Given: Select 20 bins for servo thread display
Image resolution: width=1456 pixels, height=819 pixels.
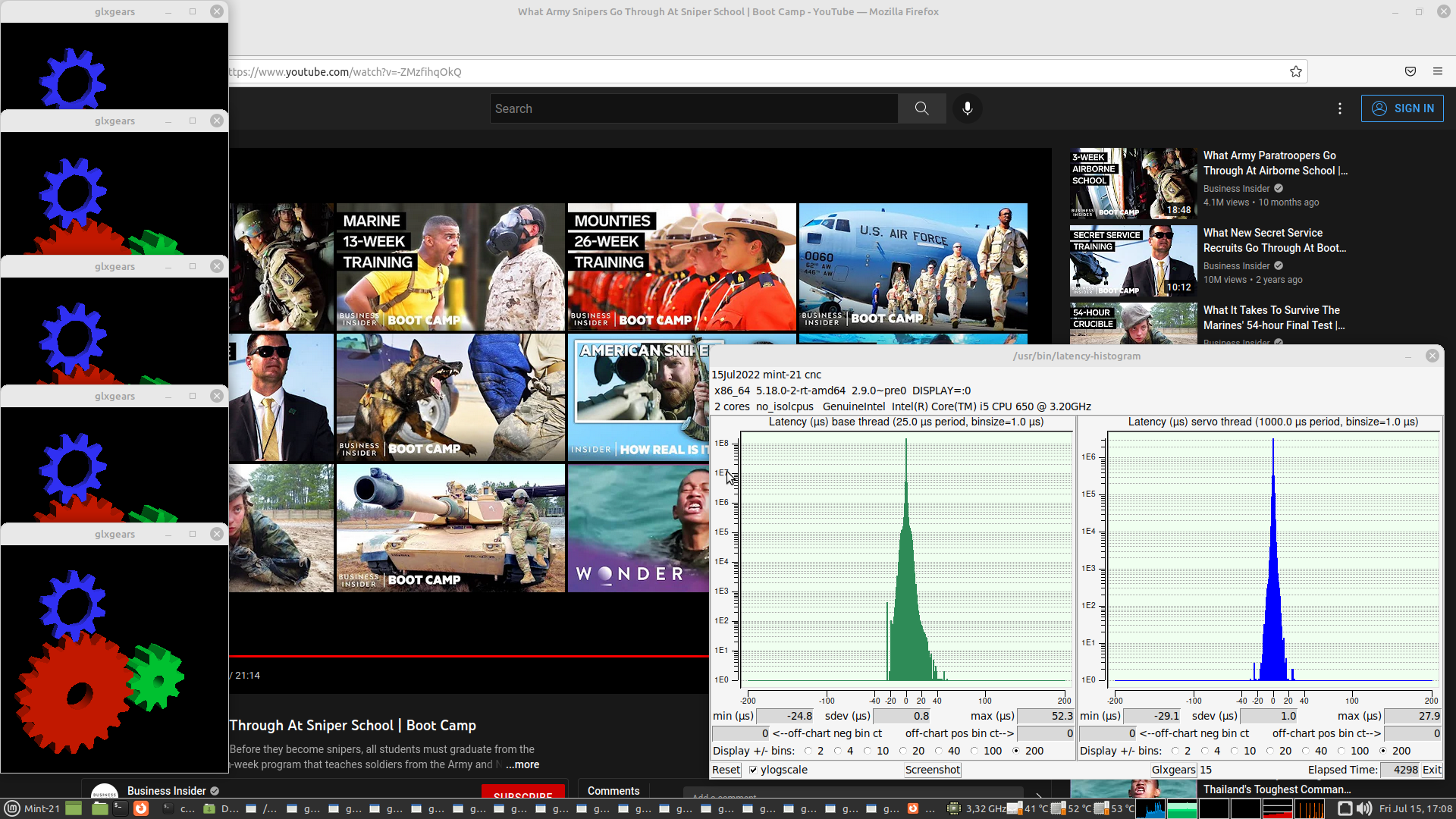Looking at the screenshot, I should click(1270, 751).
